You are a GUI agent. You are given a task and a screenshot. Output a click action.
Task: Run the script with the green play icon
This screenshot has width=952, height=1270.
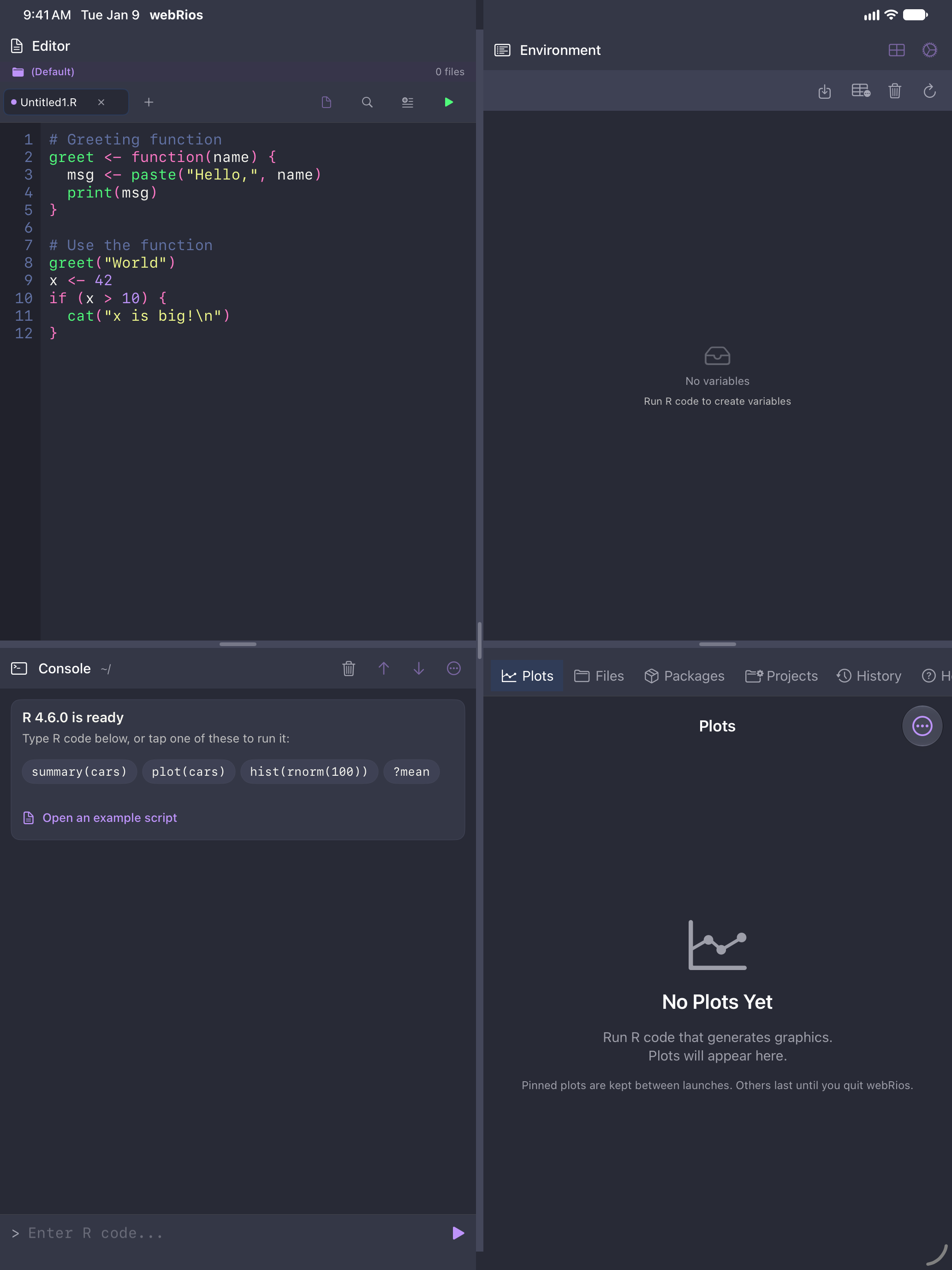click(449, 102)
